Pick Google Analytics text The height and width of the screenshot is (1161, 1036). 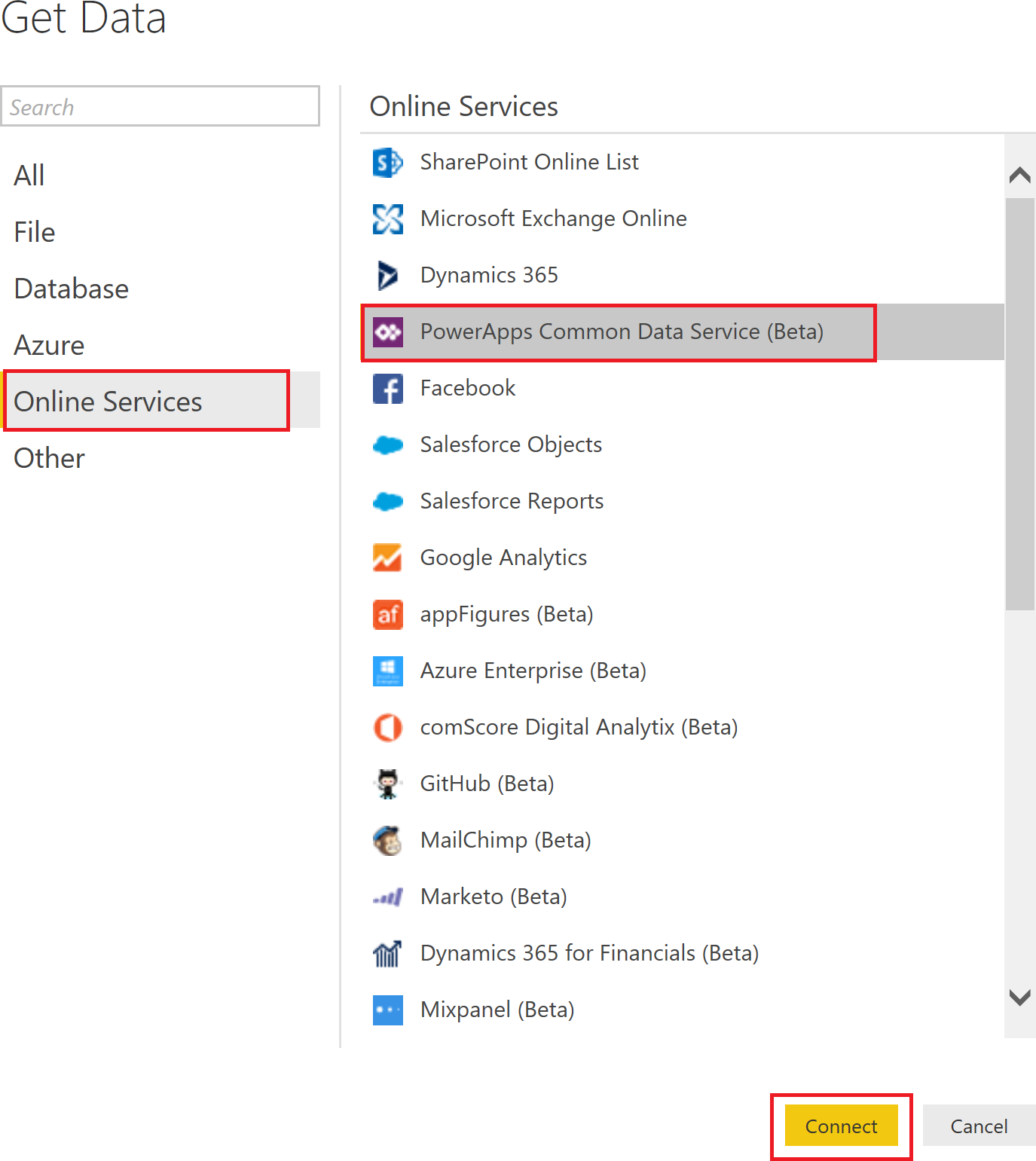click(x=503, y=558)
